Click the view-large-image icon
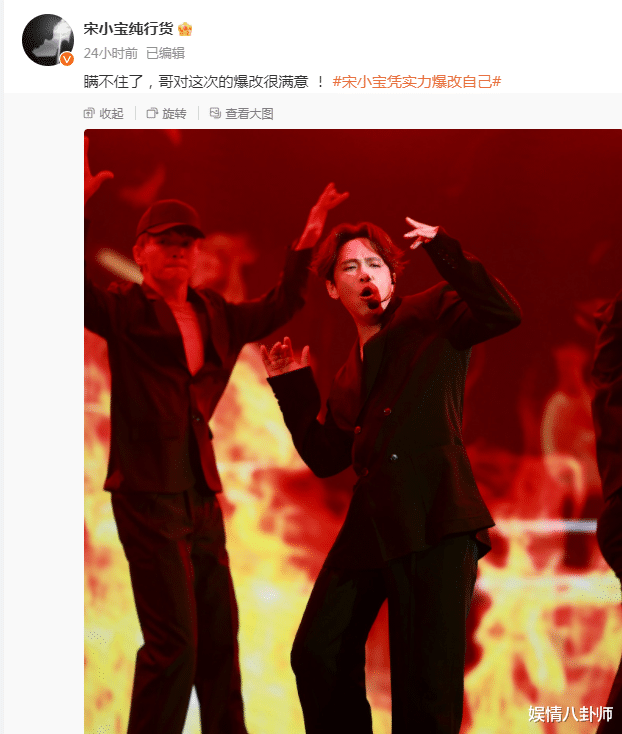The width and height of the screenshot is (622, 734). (x=215, y=113)
